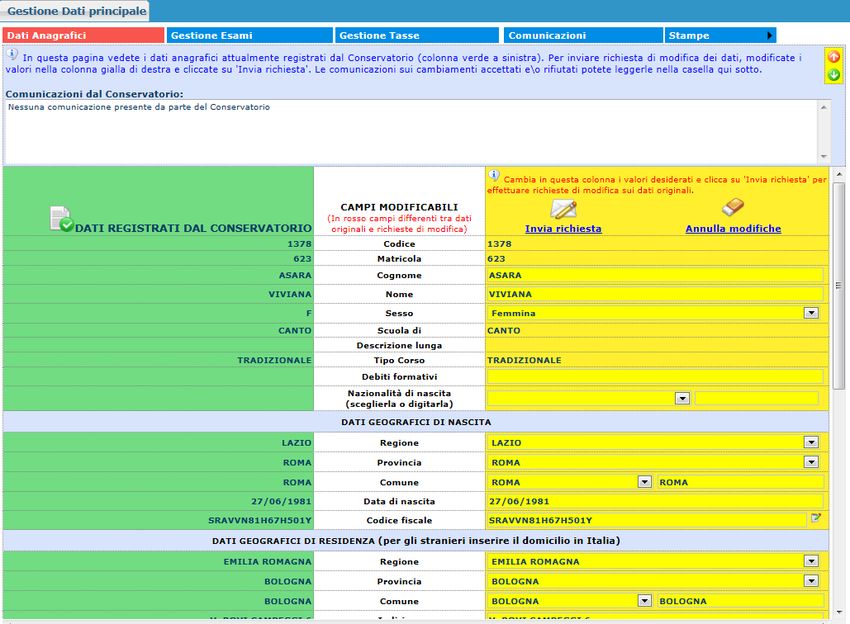Click the green down arrow icon

click(833, 75)
